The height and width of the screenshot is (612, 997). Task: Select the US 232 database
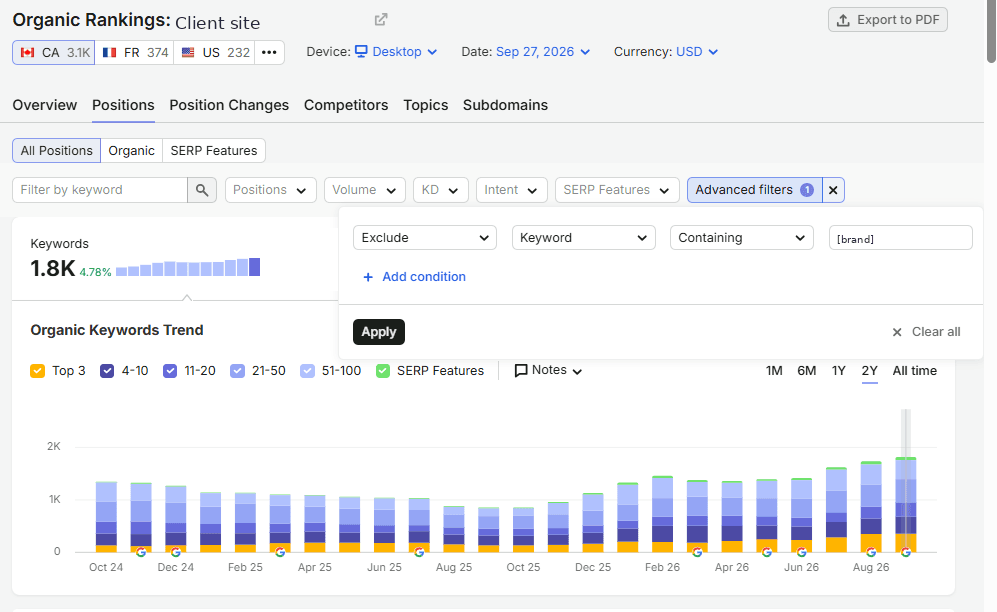point(214,52)
